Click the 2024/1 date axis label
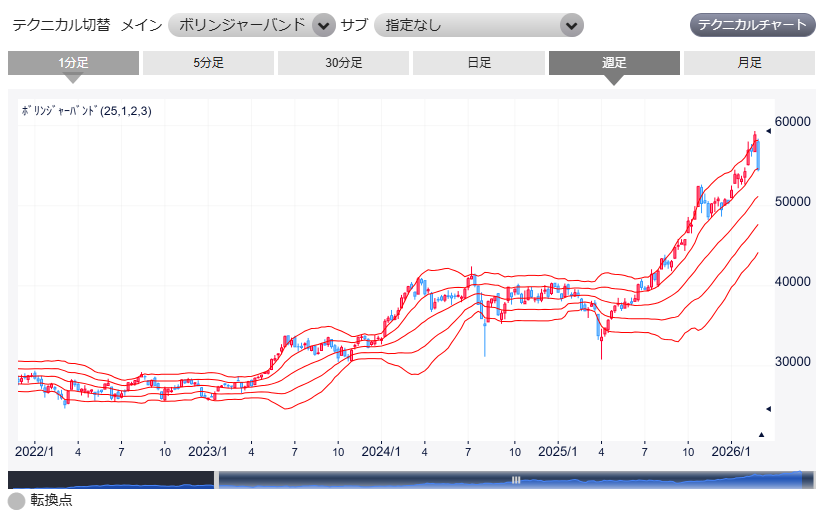 pyautogui.click(x=381, y=452)
